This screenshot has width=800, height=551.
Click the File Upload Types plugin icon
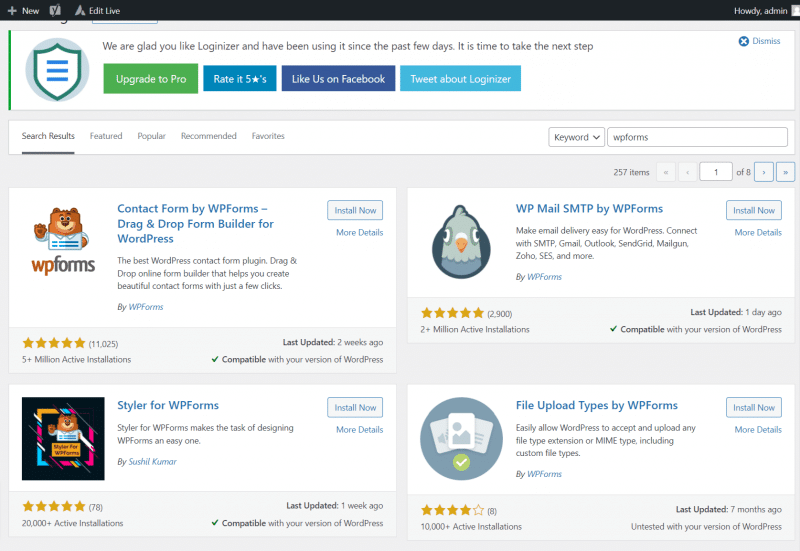(x=461, y=439)
